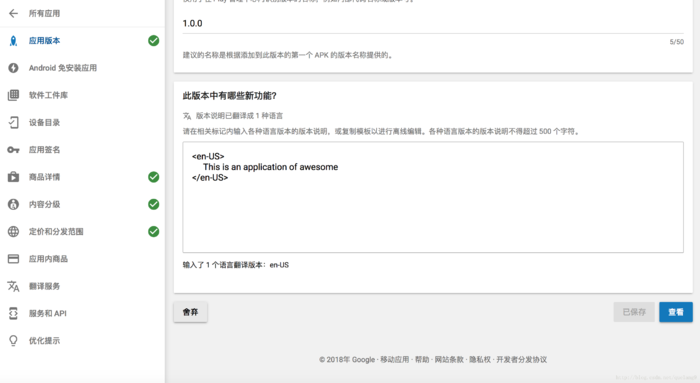
Task: Open the 翻译服务 translate icon
Action: [13, 286]
